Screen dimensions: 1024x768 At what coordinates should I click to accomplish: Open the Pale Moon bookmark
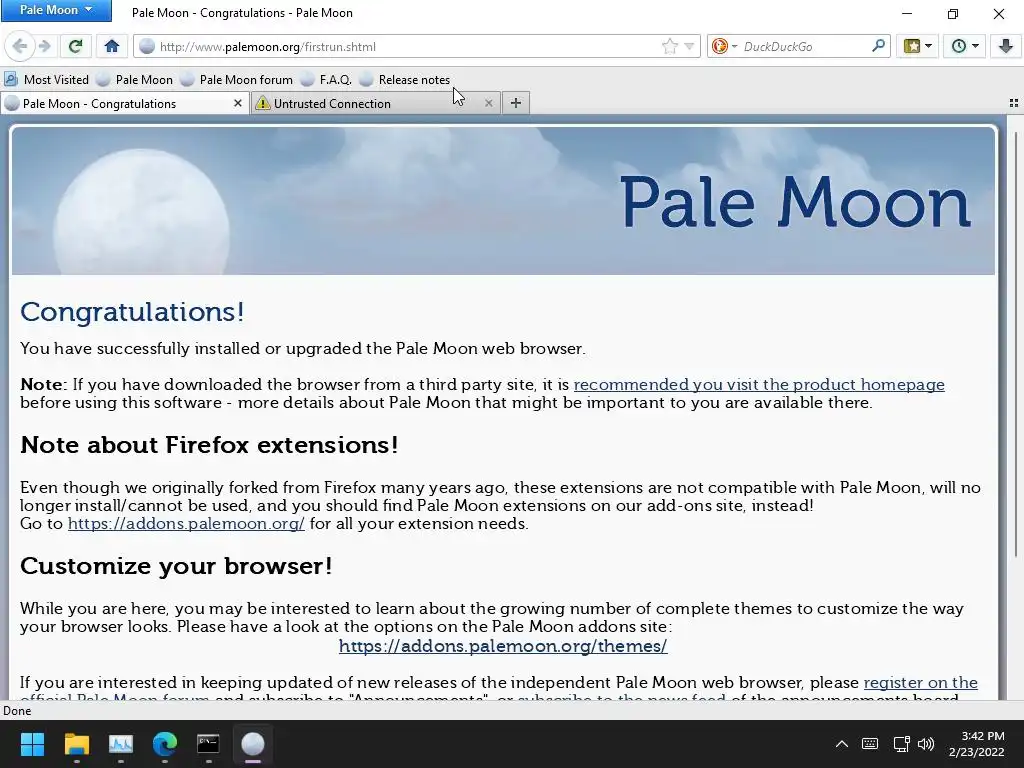point(135,80)
